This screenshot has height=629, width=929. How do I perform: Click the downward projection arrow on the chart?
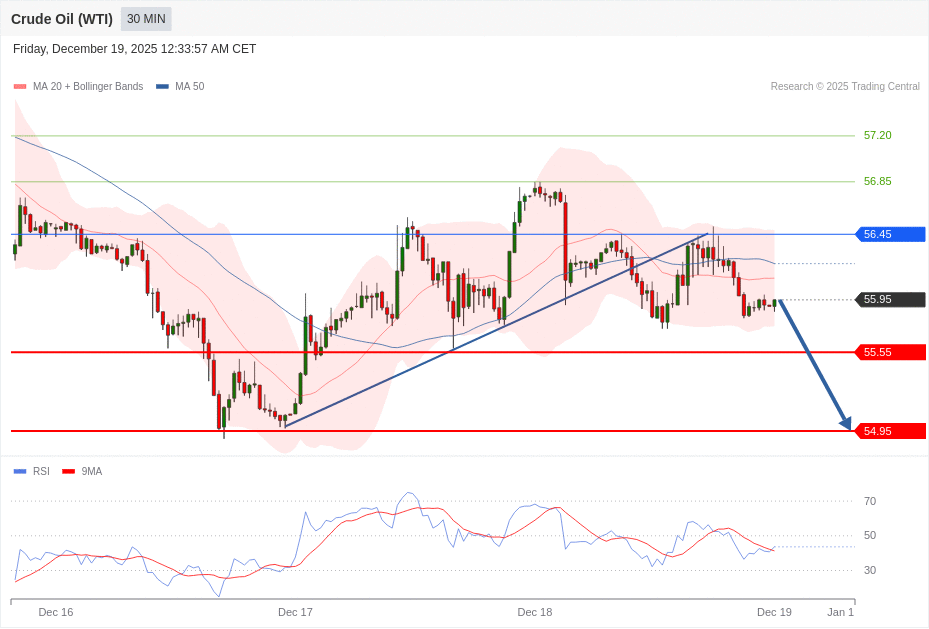812,360
